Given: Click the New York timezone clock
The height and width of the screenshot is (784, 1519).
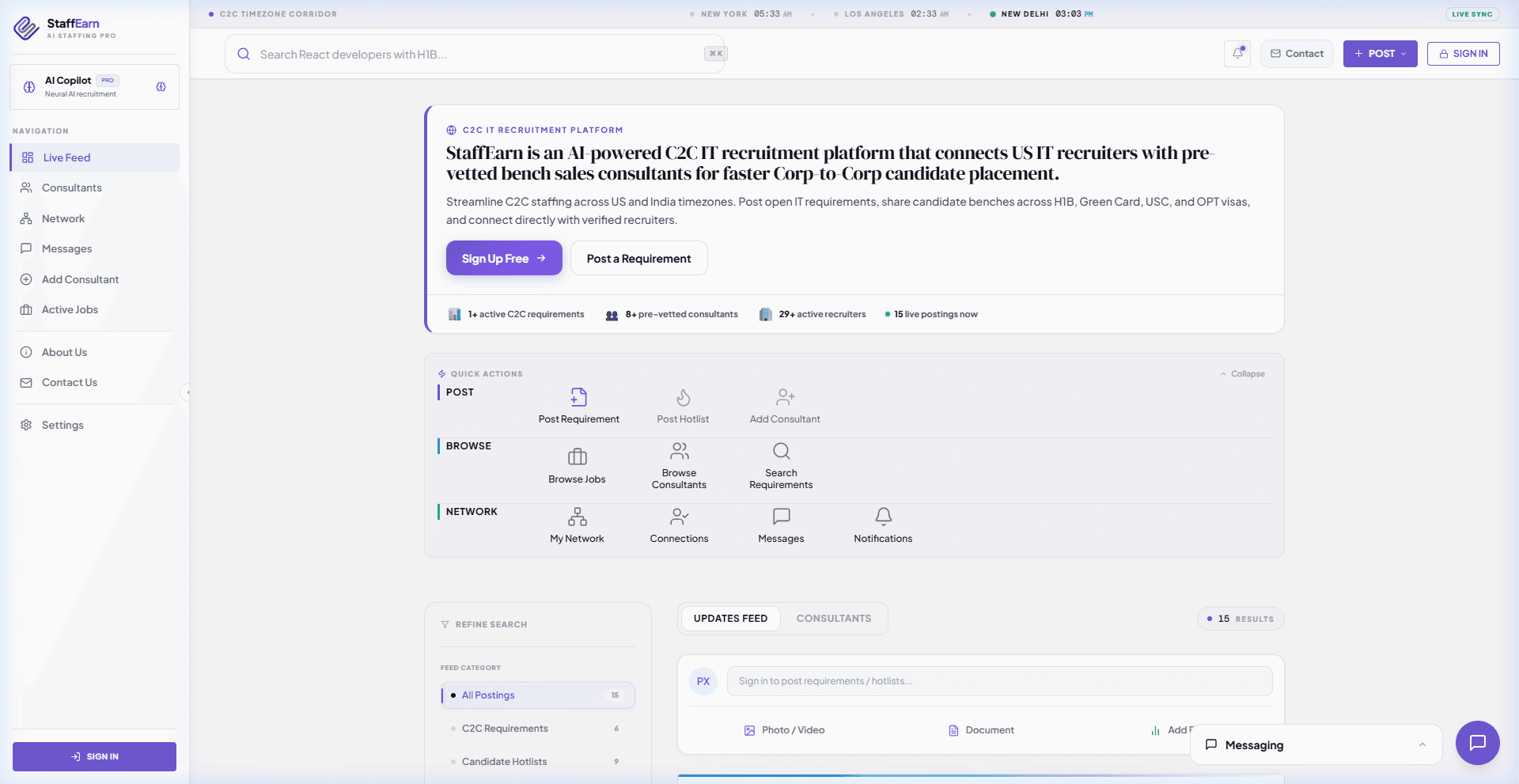Looking at the screenshot, I should 741,14.
